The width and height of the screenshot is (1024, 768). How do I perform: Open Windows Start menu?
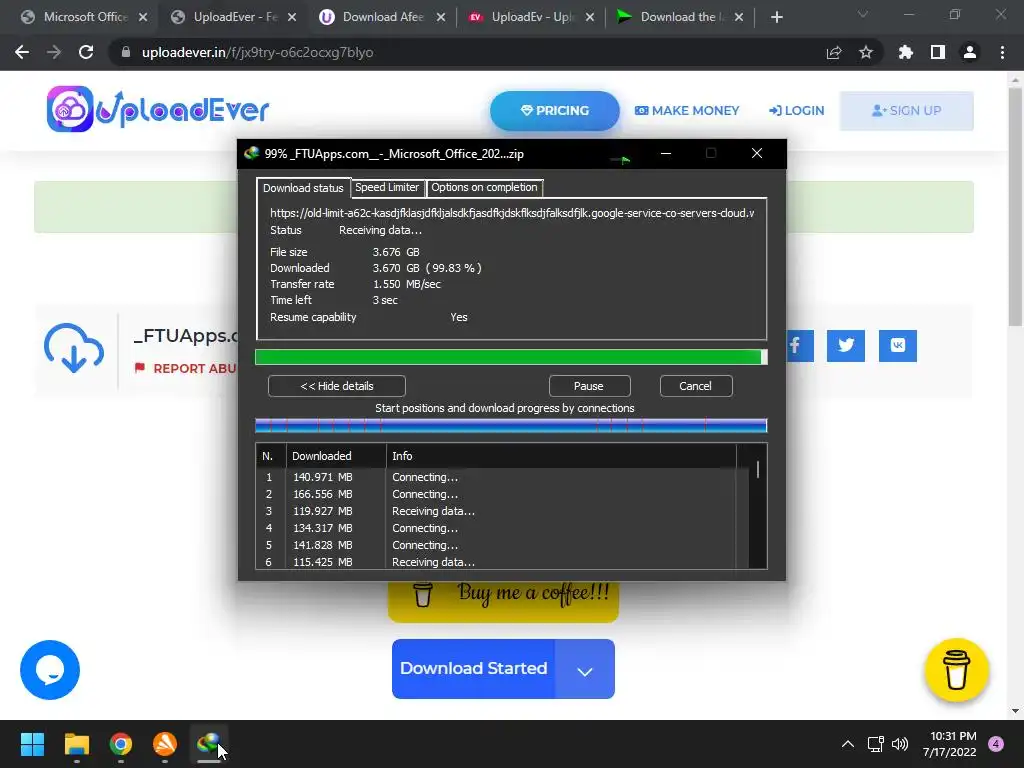coord(32,744)
